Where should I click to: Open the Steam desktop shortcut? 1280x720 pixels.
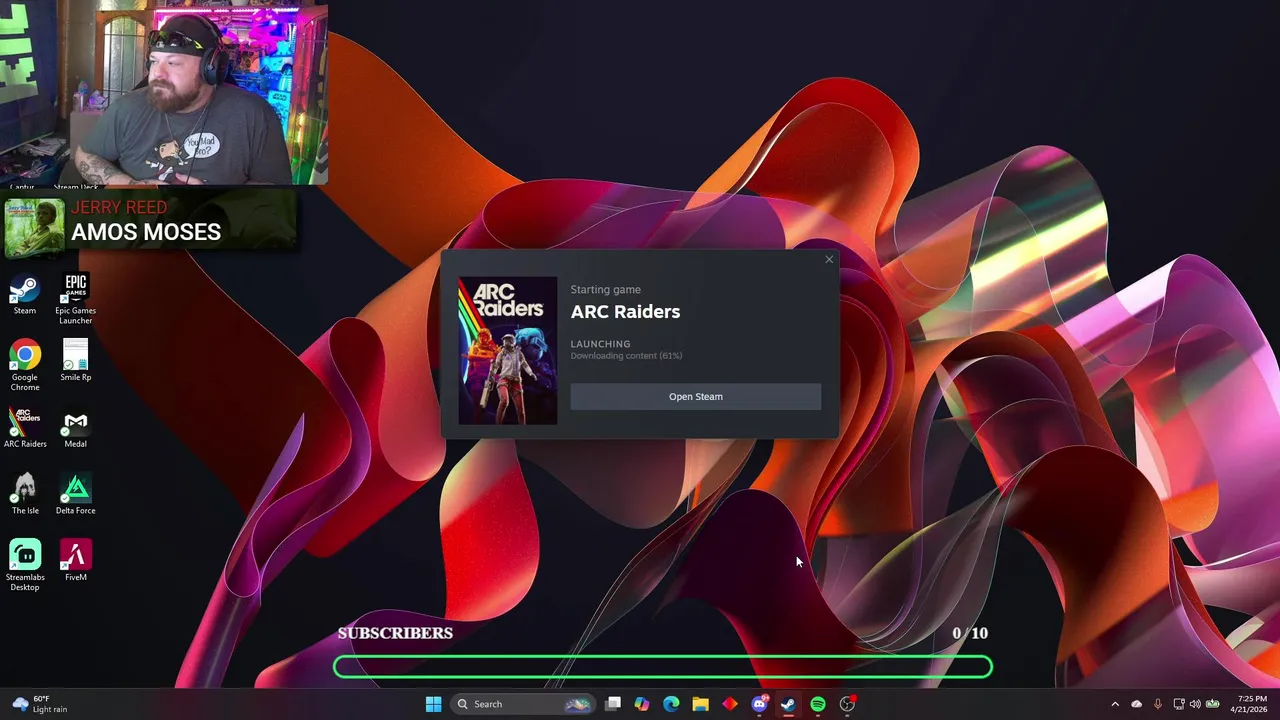(x=25, y=296)
